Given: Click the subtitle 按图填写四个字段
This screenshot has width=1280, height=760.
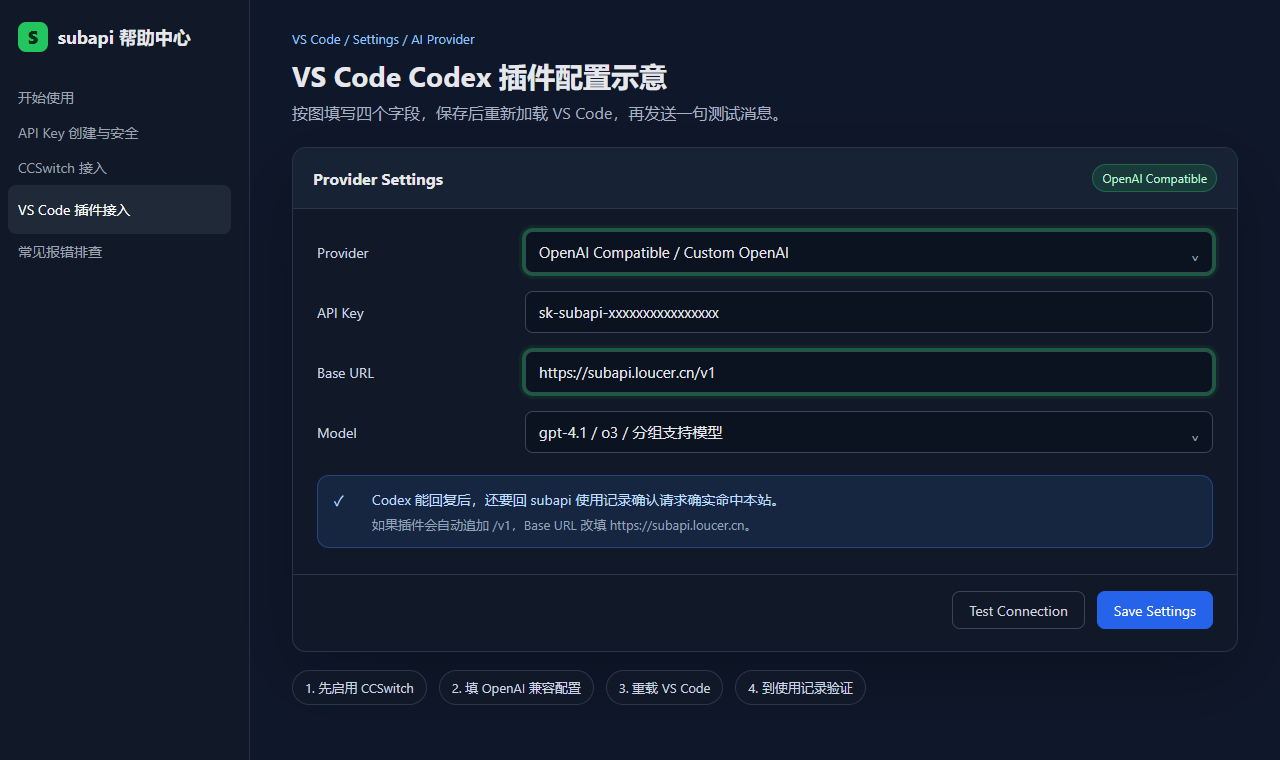Looking at the screenshot, I should click(538, 114).
